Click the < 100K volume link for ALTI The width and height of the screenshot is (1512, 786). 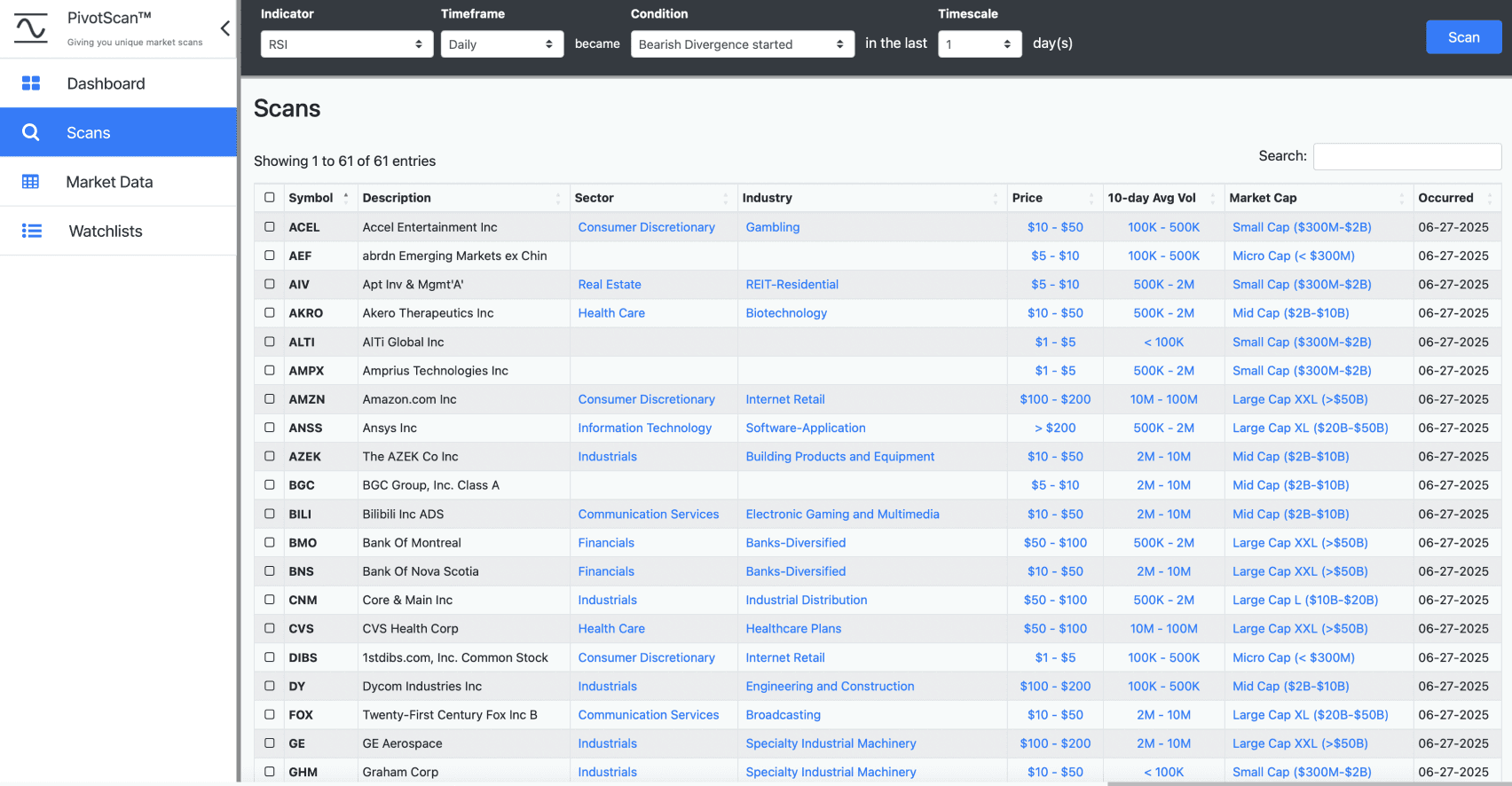coord(1164,342)
